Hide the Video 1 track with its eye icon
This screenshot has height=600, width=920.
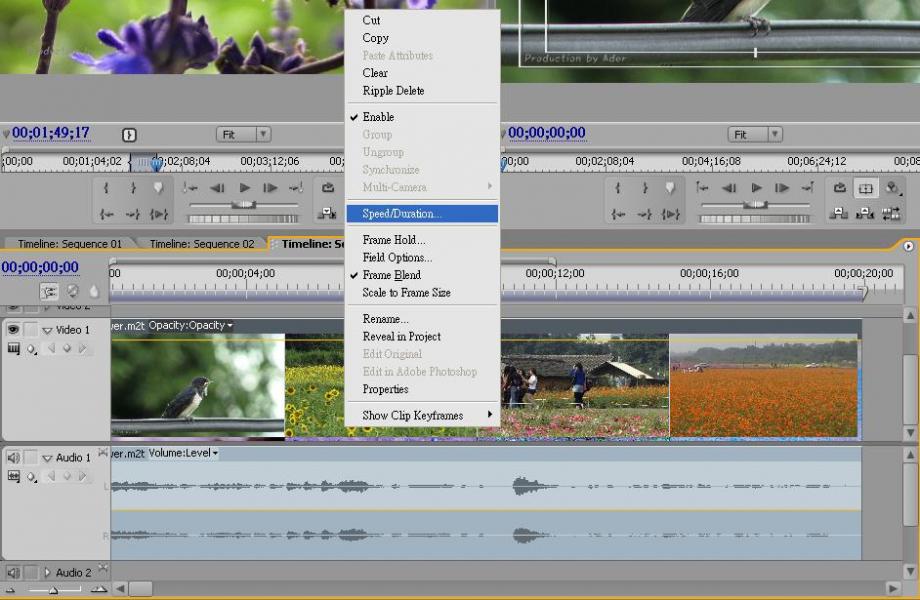pos(13,330)
